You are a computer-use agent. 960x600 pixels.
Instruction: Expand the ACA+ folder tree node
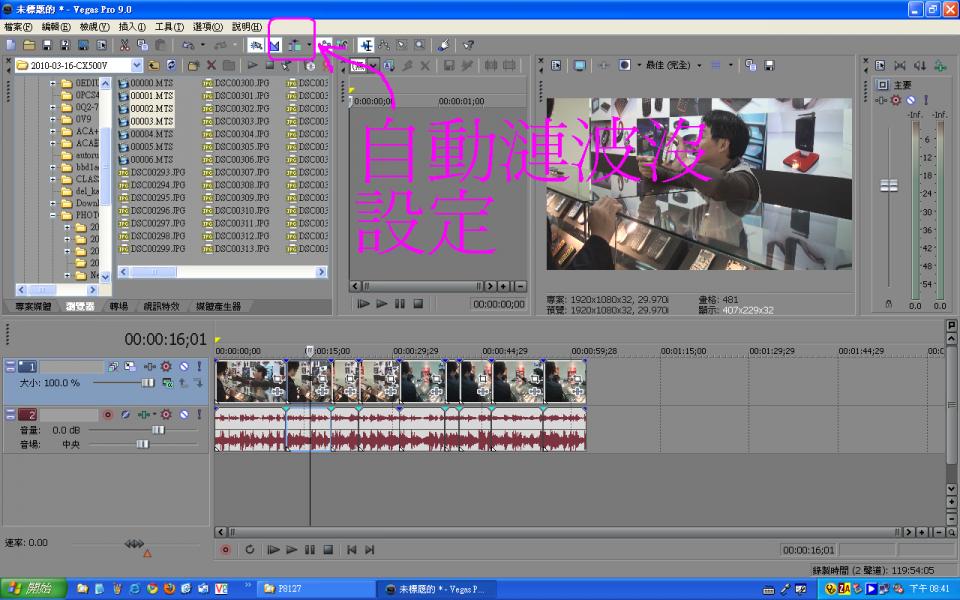(x=53, y=131)
